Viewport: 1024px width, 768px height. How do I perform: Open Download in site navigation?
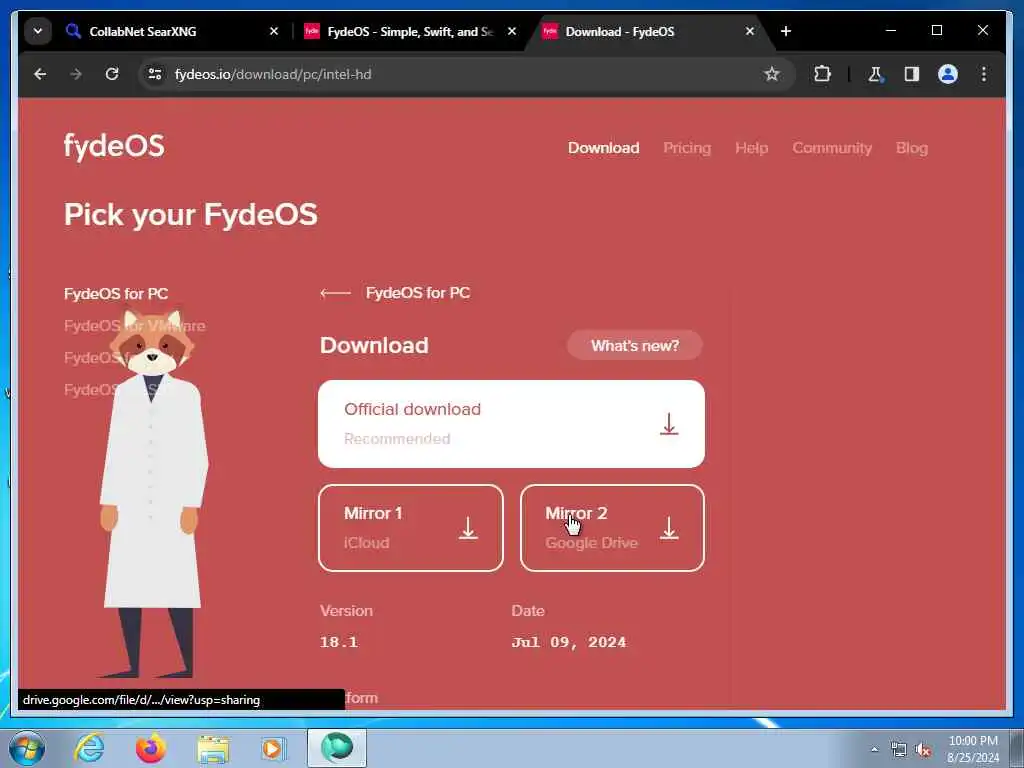[603, 148]
